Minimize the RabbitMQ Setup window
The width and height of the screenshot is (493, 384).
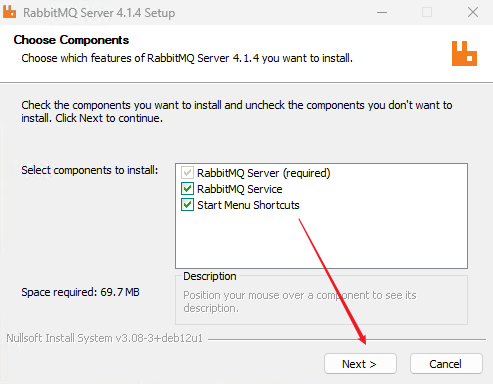(x=382, y=13)
